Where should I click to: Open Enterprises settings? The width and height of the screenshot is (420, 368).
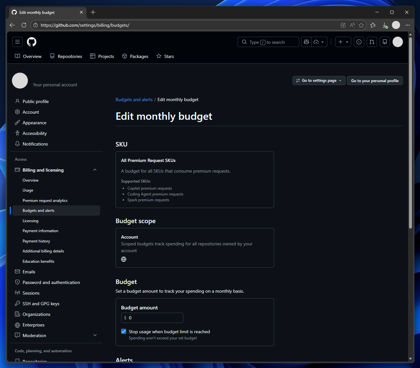33,325
